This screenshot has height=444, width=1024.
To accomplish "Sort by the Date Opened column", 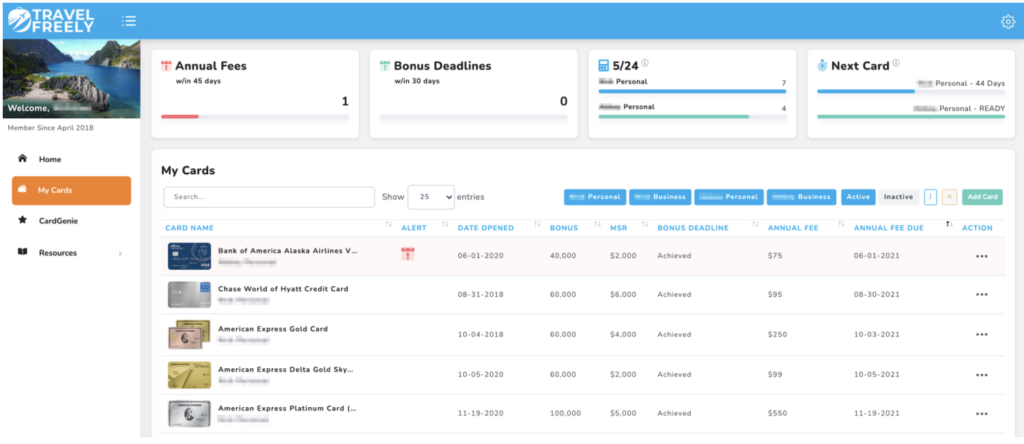I will pos(486,228).
